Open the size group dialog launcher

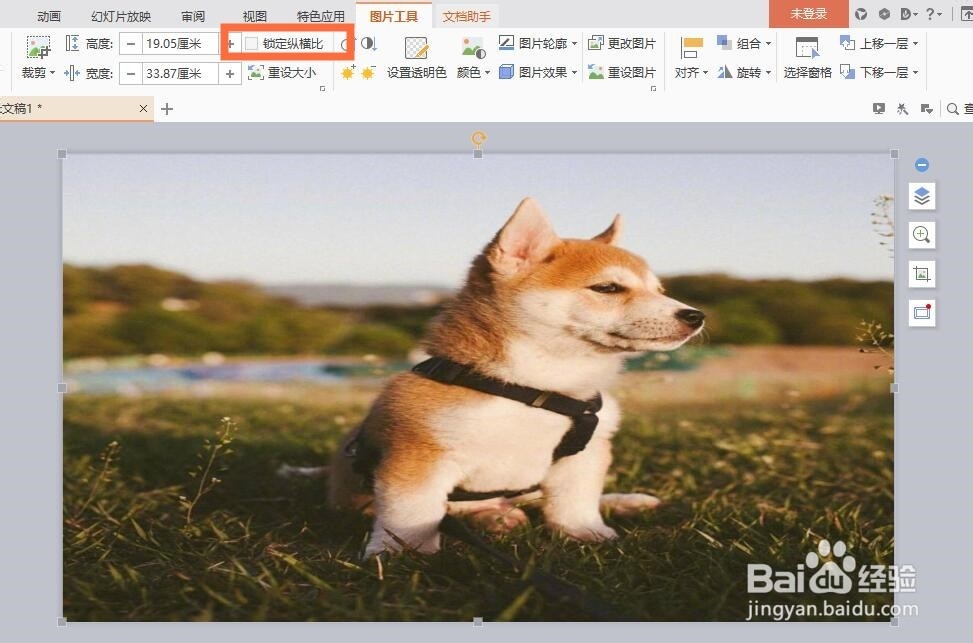point(322,89)
